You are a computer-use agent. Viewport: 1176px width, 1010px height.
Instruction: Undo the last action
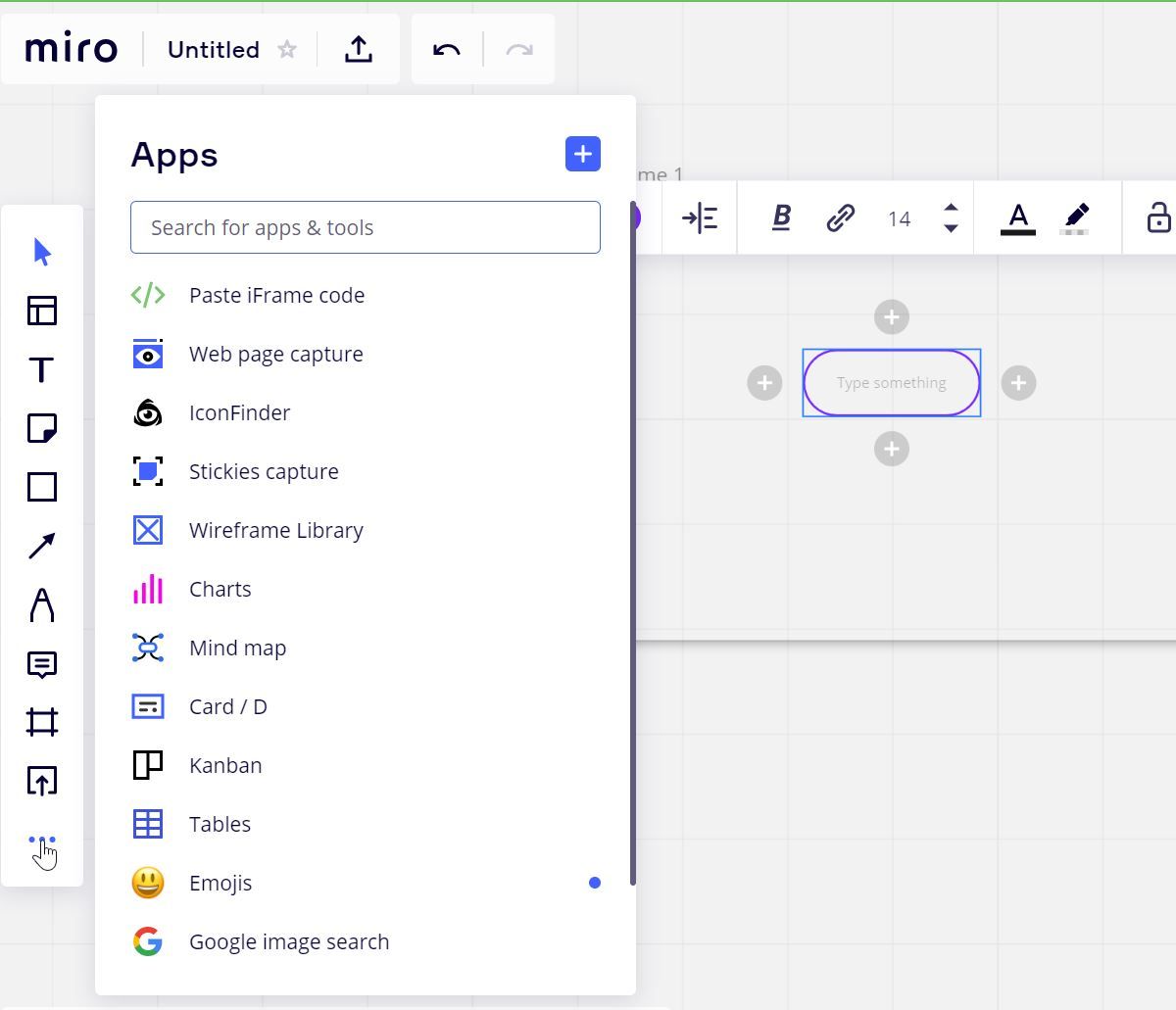(447, 49)
